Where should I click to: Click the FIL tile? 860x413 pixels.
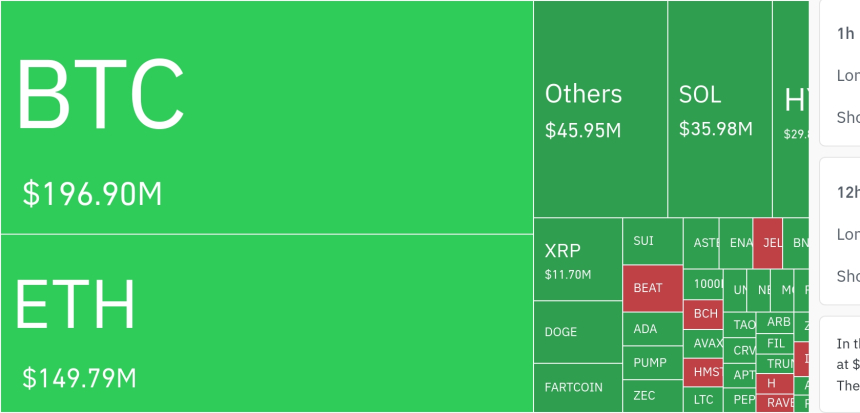(x=777, y=343)
